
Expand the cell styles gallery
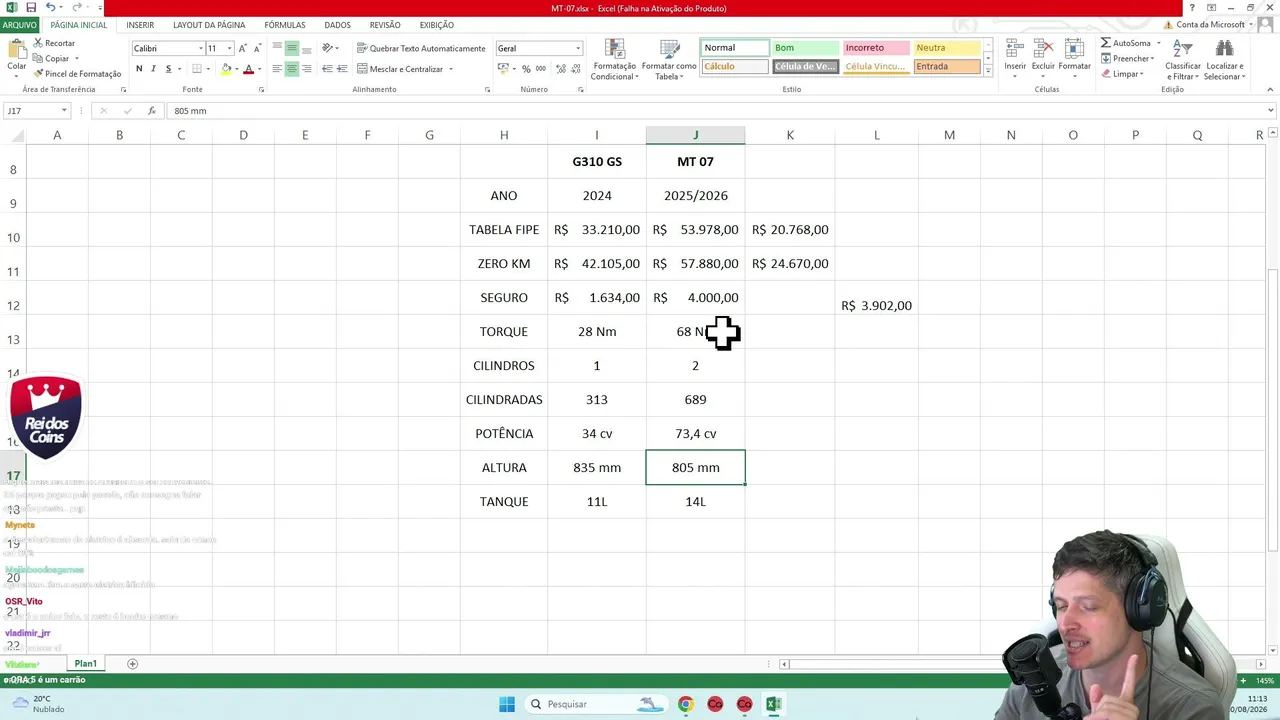coord(988,72)
